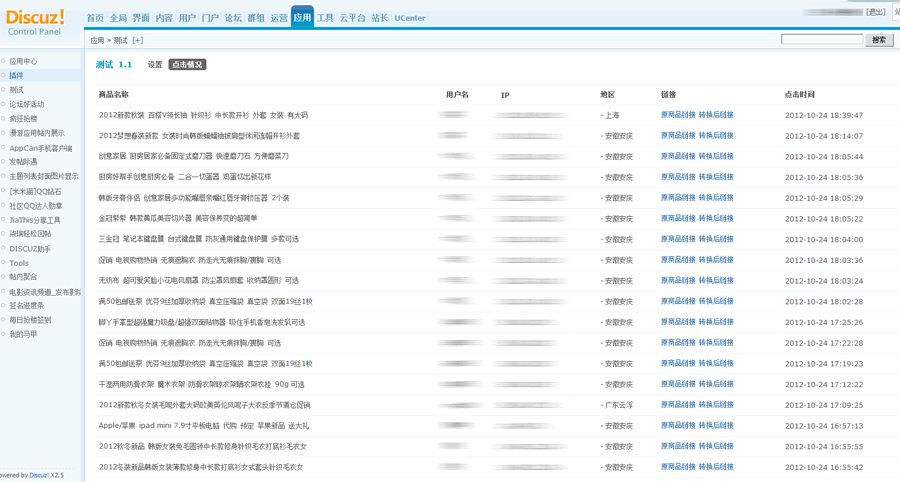Open DISCUZ助手 in the sidebar
Viewport: 900px width, 482px height.
[x=30, y=249]
